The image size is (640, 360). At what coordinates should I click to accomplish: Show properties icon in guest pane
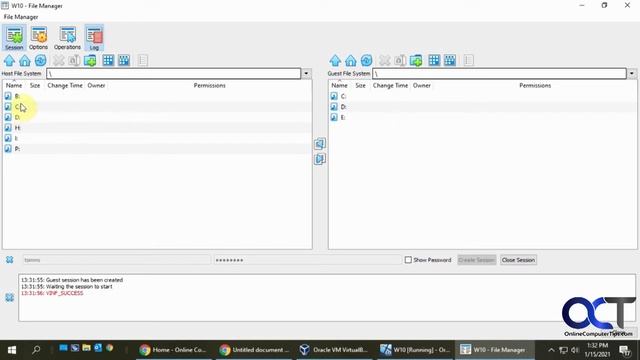[469, 60]
